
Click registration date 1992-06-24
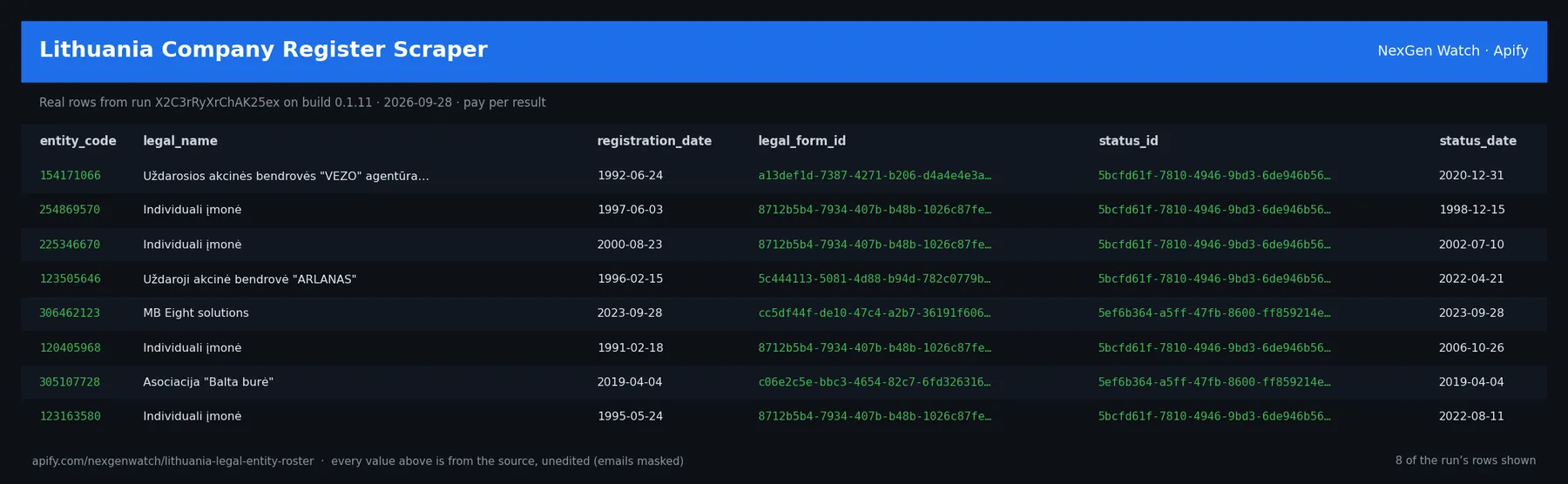[630, 176]
